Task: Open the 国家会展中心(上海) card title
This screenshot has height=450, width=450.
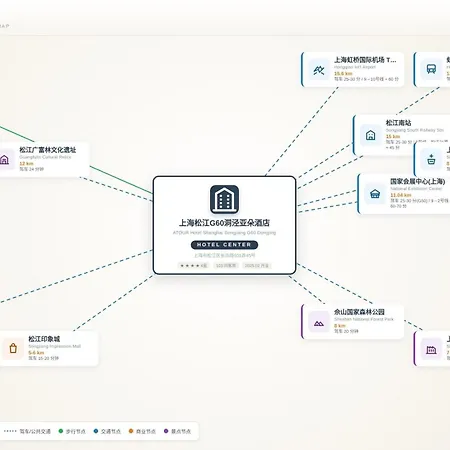Action: (x=418, y=181)
